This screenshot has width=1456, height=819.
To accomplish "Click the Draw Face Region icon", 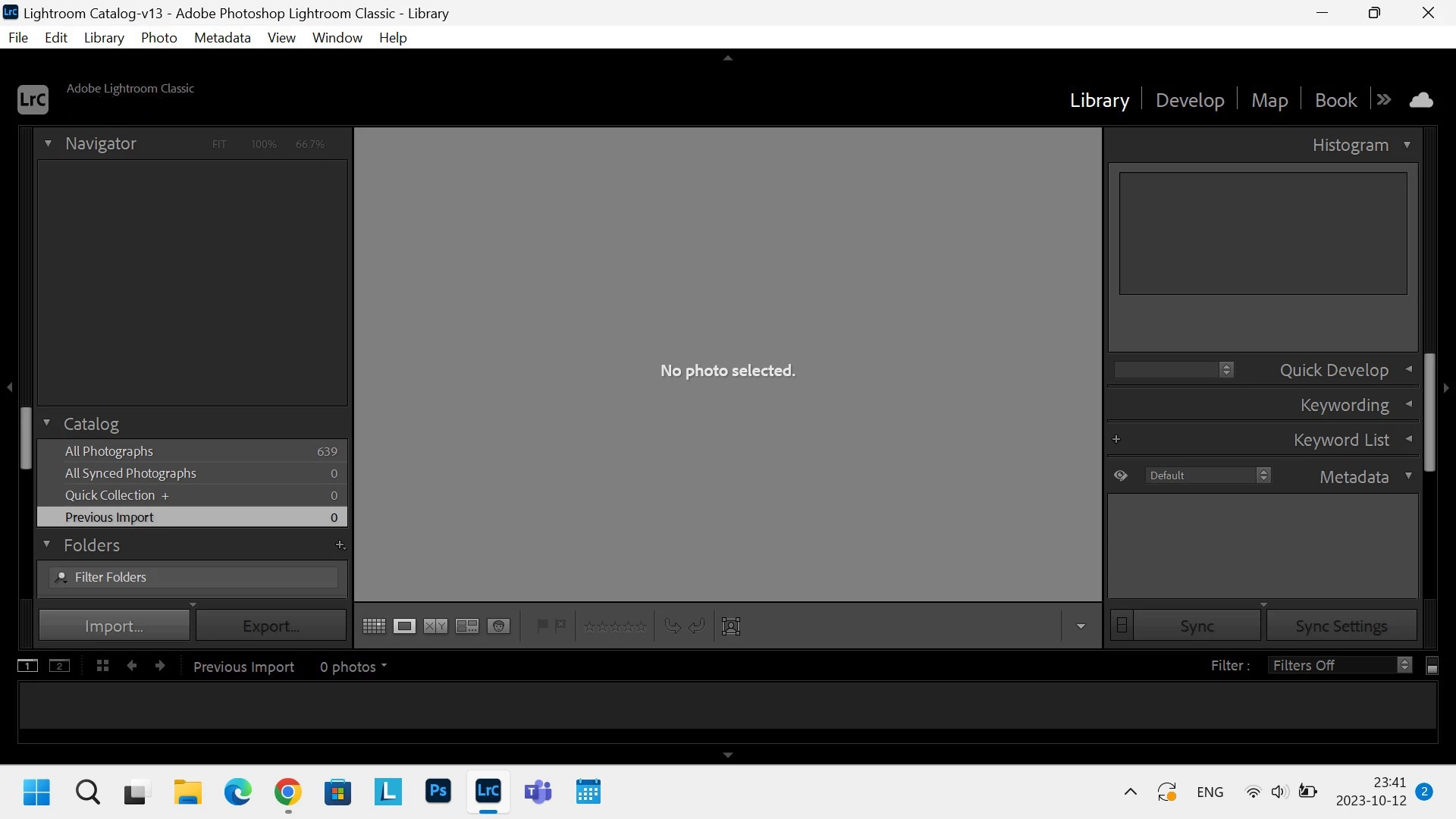I will click(731, 626).
